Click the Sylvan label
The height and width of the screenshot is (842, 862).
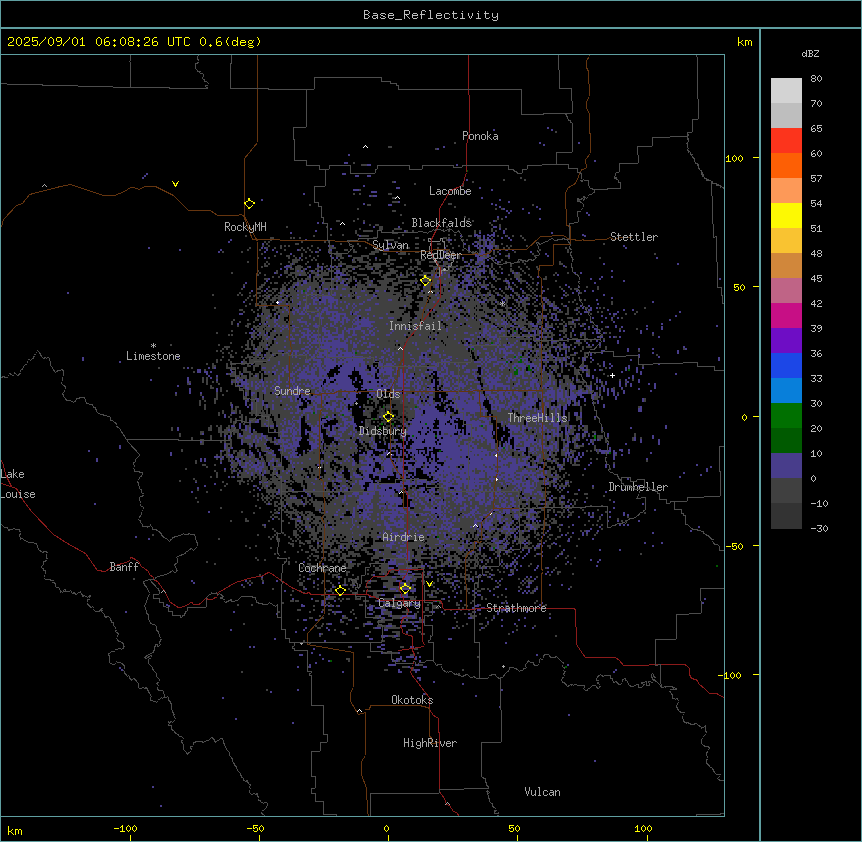pyautogui.click(x=390, y=245)
